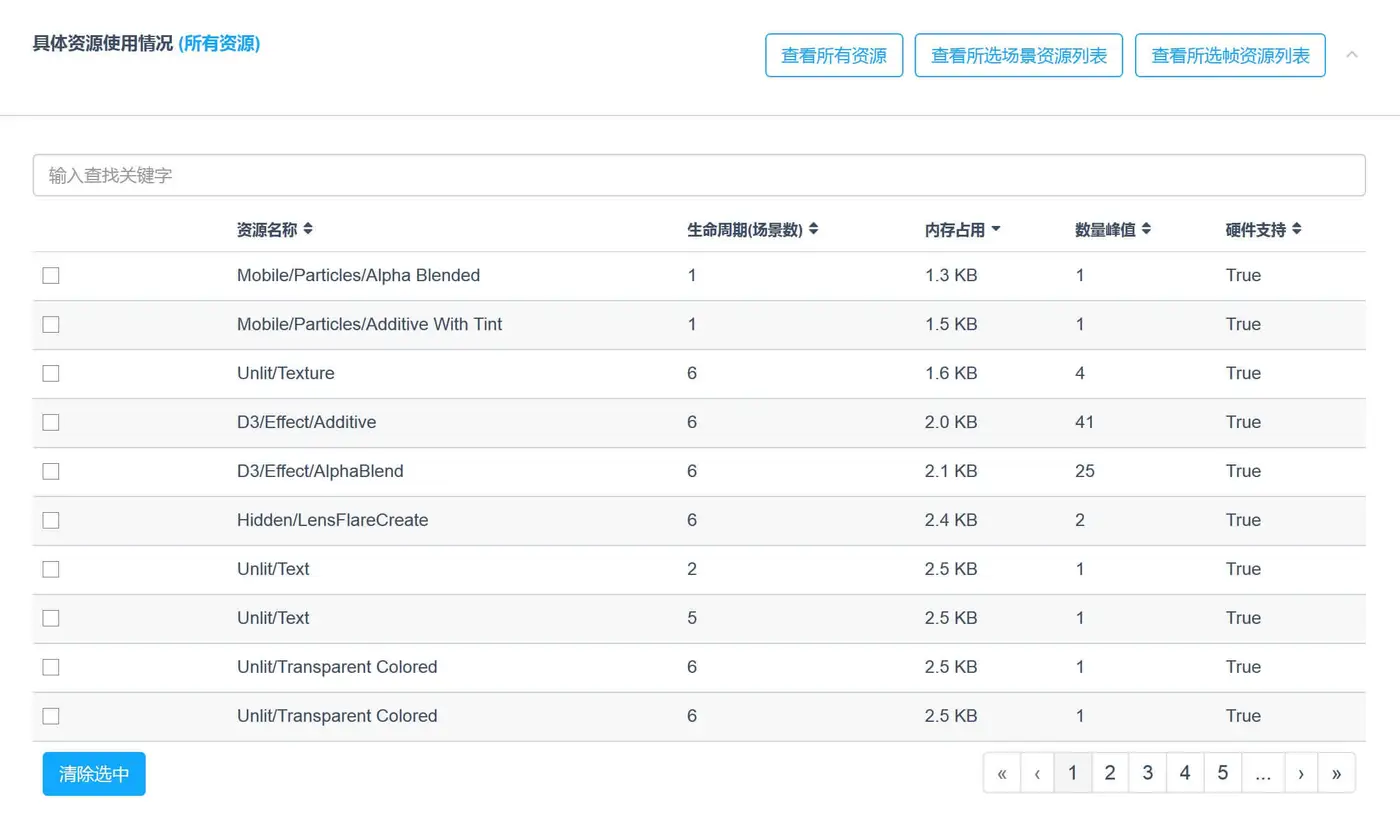Open page 4 in pagination
Screen dimensions: 1400x826
tap(1185, 773)
